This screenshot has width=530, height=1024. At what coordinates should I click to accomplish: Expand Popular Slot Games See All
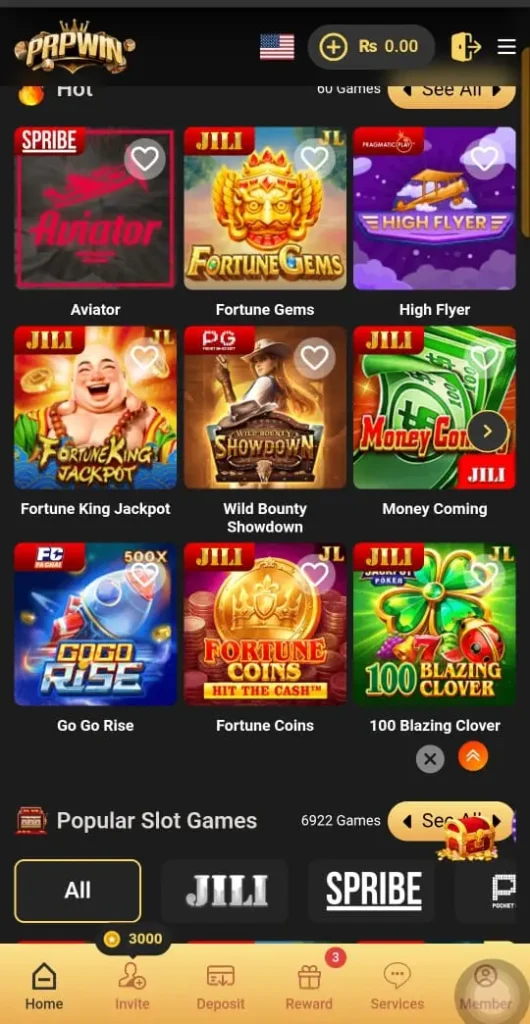(x=452, y=821)
